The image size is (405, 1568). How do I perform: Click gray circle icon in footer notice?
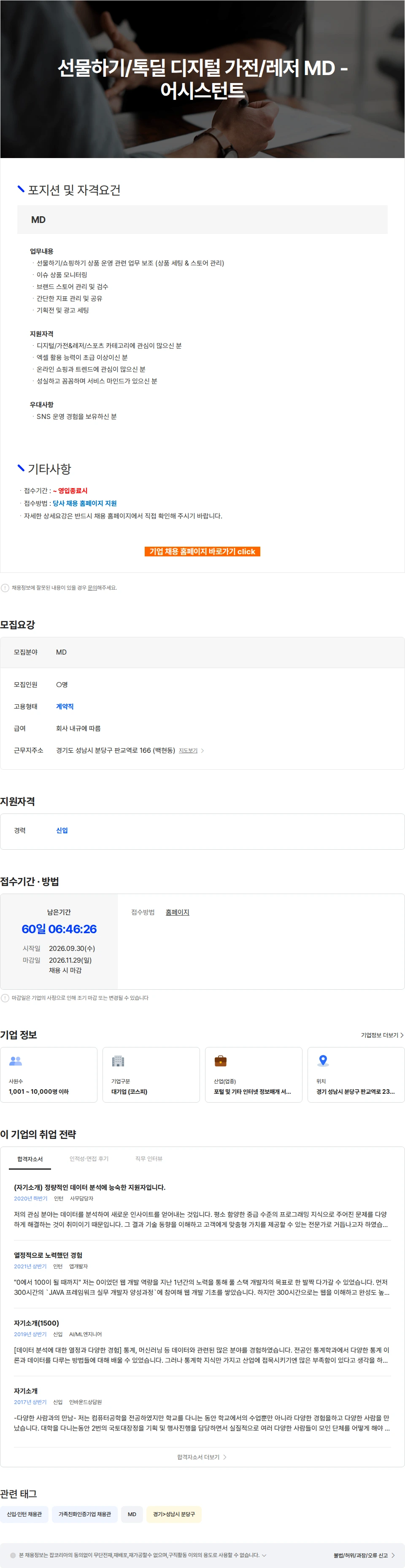tap(13, 1555)
